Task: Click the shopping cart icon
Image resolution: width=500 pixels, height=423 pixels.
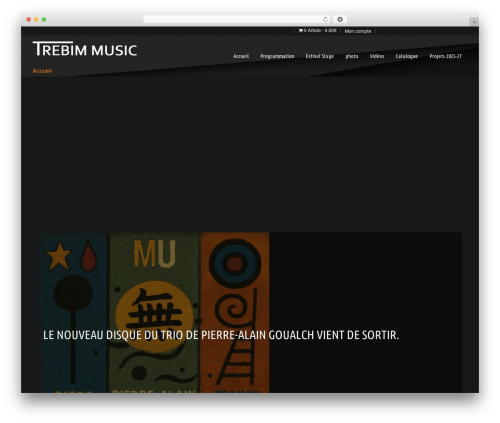Action: 301,31
